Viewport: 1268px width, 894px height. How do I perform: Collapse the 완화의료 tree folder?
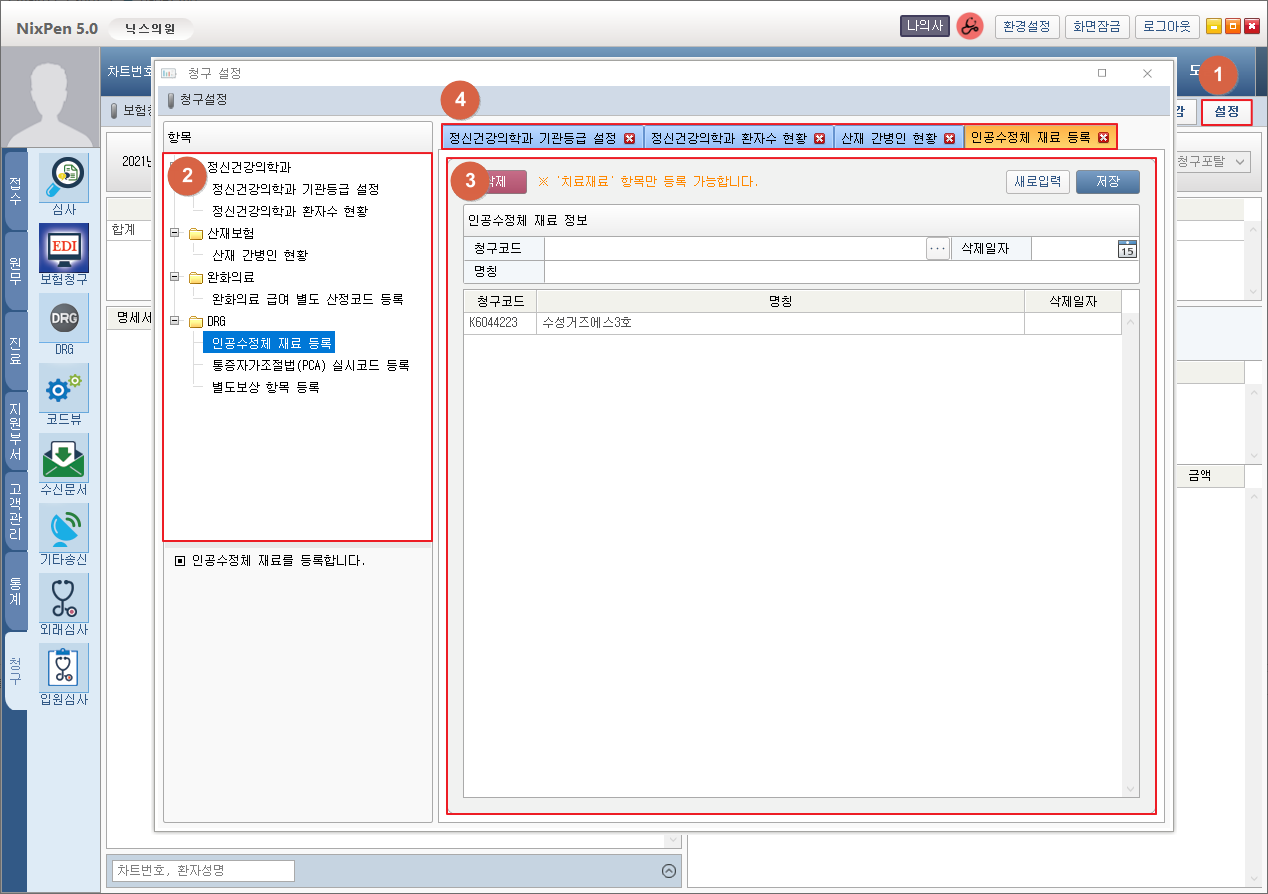click(x=175, y=277)
